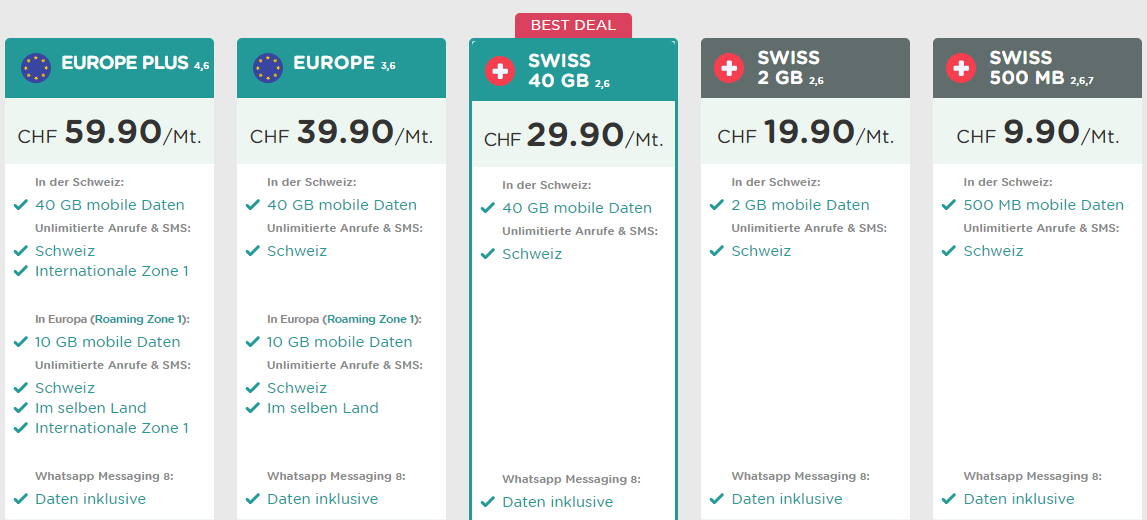Image resolution: width=1147 pixels, height=520 pixels.
Task: Click checkmark next to Europe Plus Im selben Land
Action: pos(21,408)
